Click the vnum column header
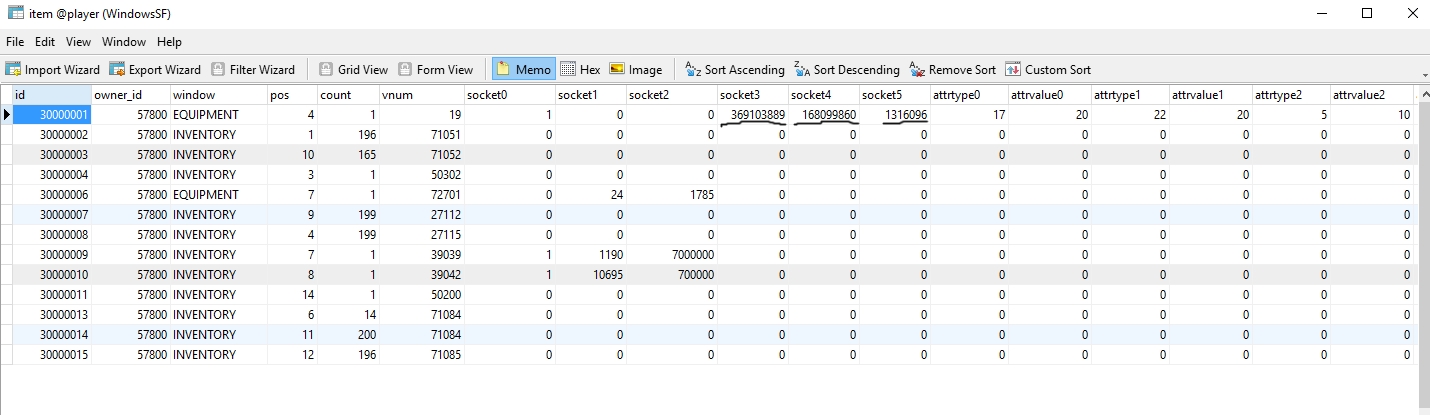 [x=419, y=94]
